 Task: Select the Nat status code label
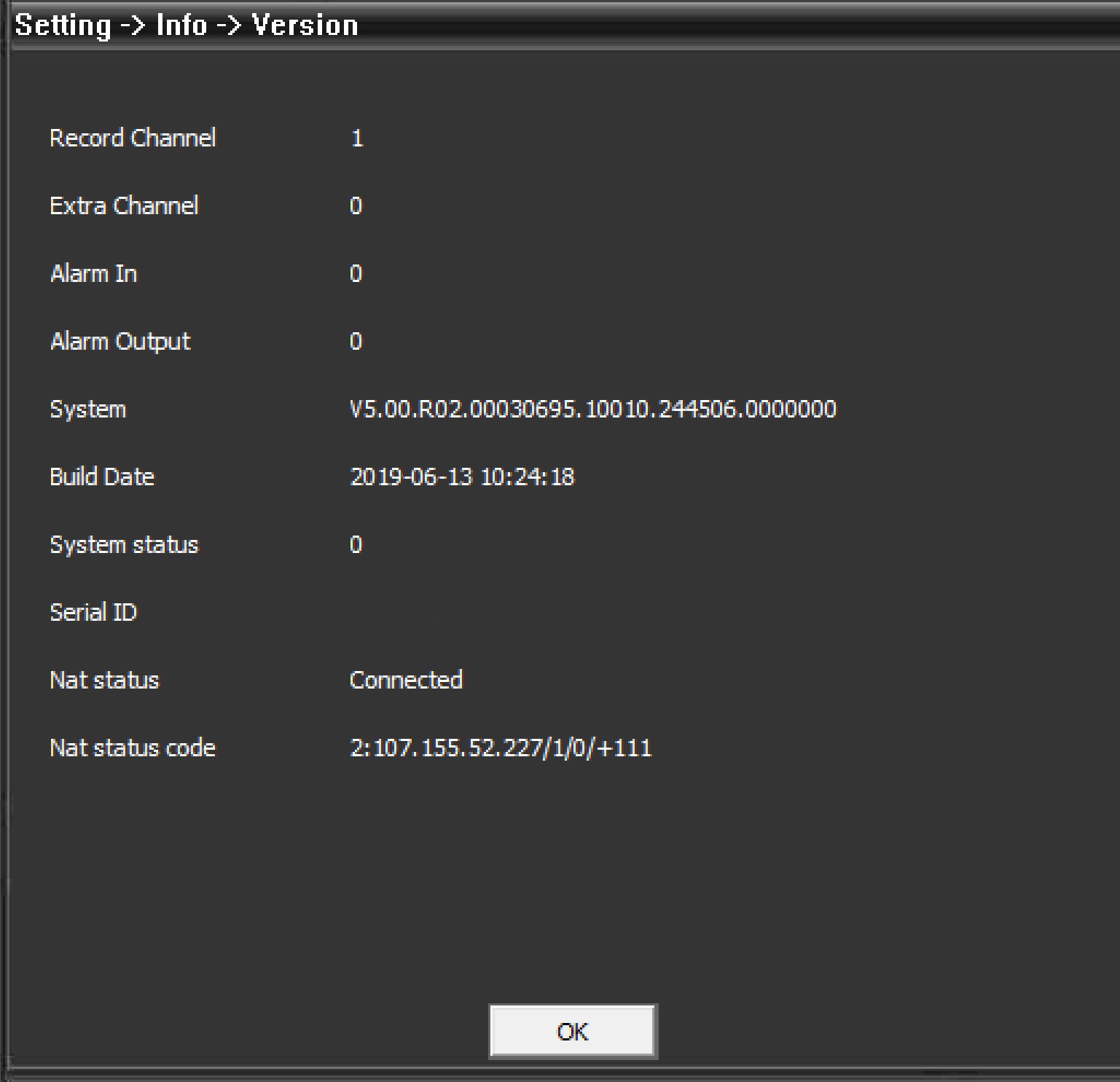133,748
